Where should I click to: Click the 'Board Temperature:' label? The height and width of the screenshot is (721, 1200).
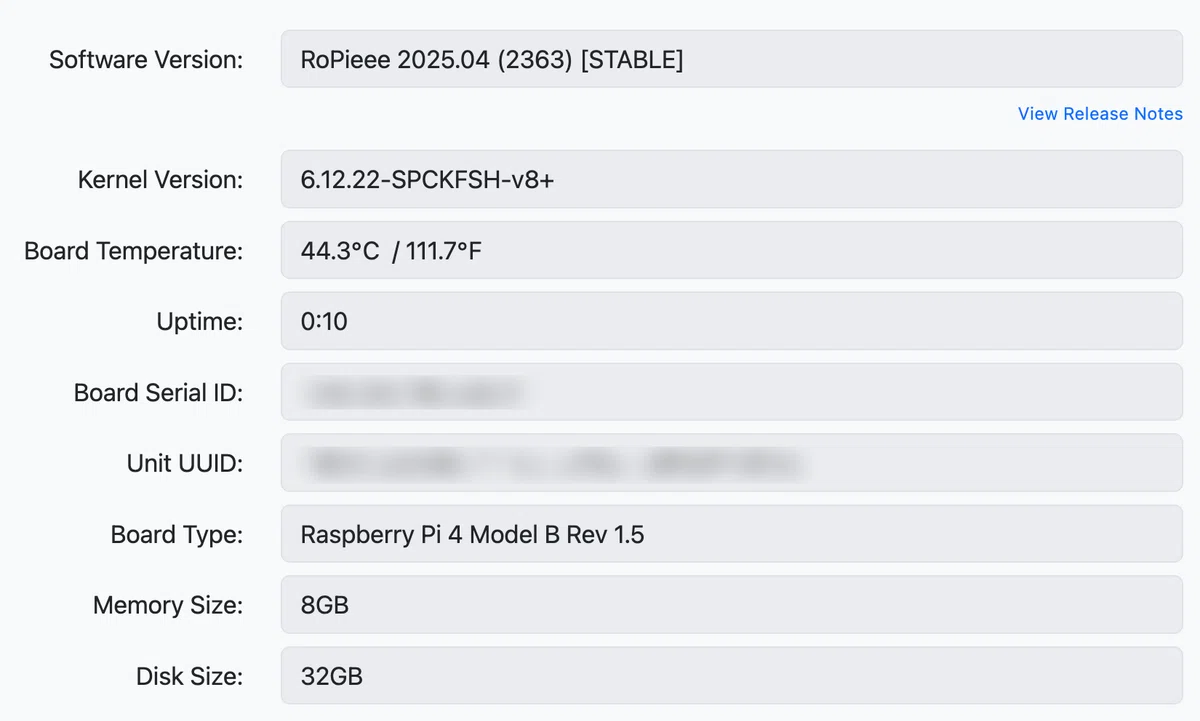133,250
